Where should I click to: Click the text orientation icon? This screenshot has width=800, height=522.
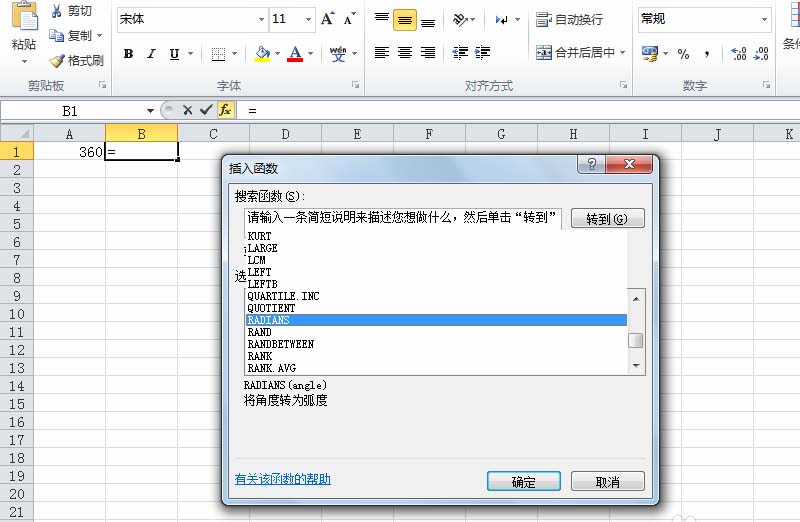pos(460,19)
